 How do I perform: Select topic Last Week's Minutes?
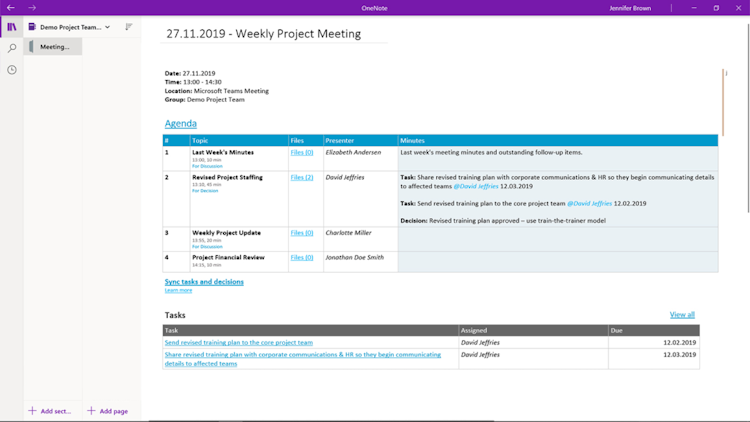point(223,152)
